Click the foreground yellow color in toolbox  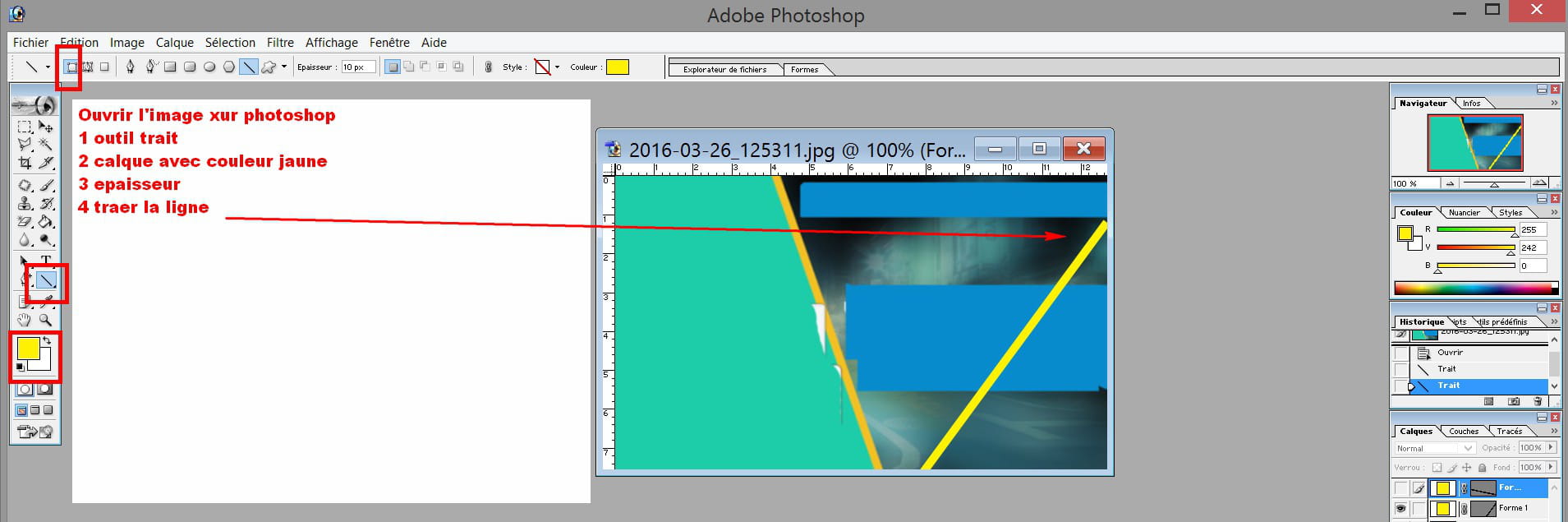[28, 349]
